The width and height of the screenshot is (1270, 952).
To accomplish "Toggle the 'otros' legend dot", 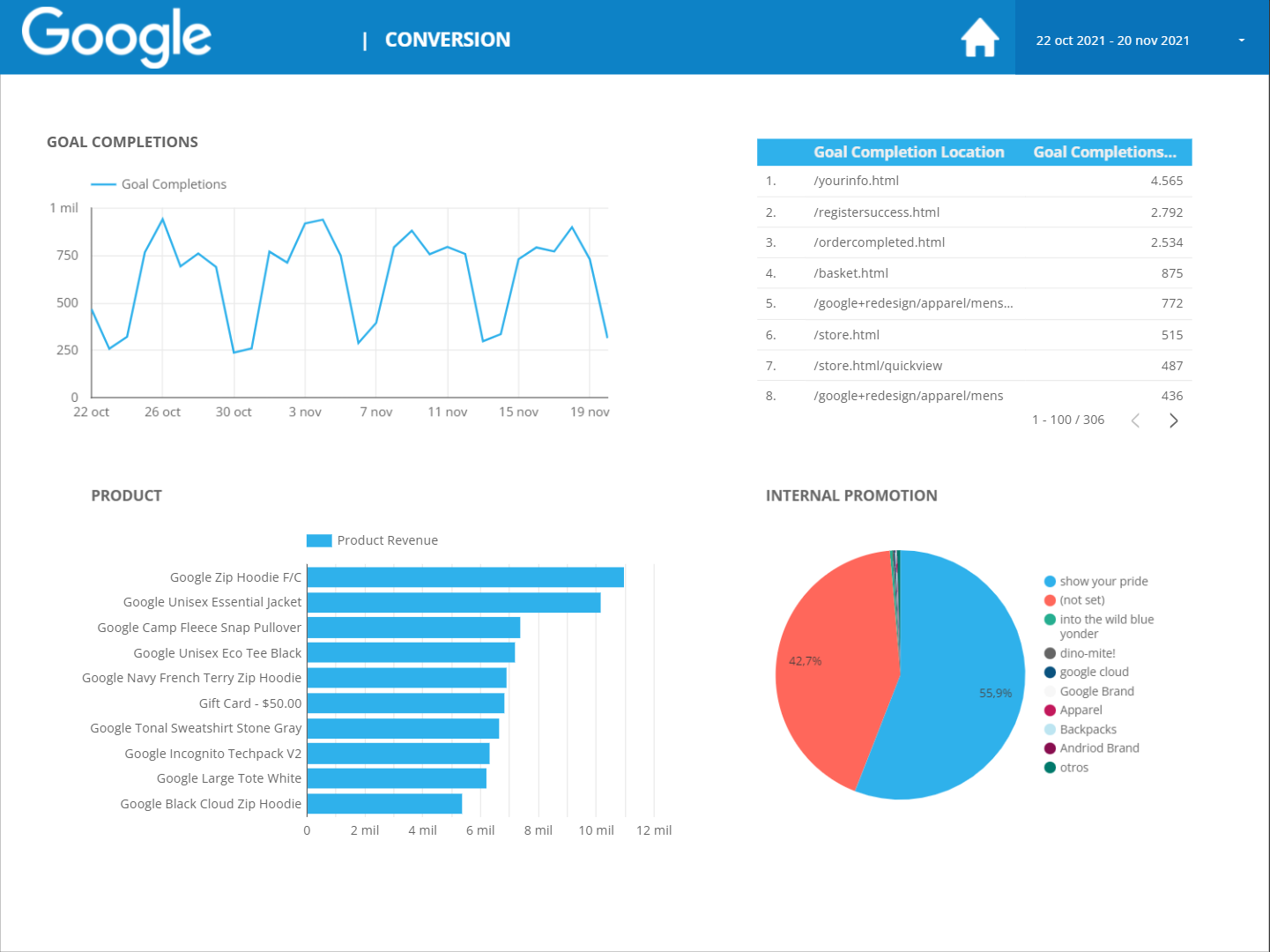I will click(1050, 768).
